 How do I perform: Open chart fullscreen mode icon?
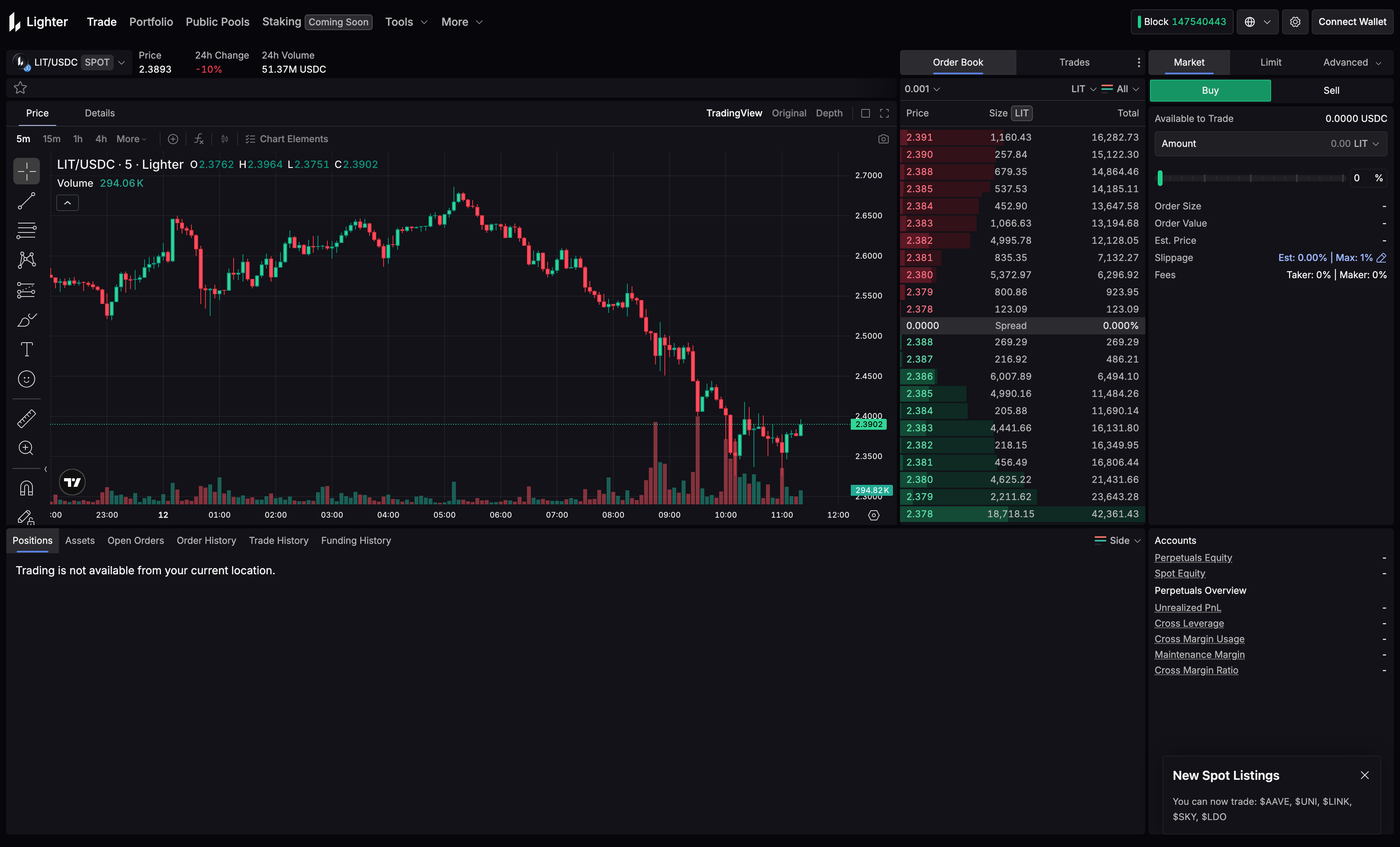pyautogui.click(x=884, y=113)
